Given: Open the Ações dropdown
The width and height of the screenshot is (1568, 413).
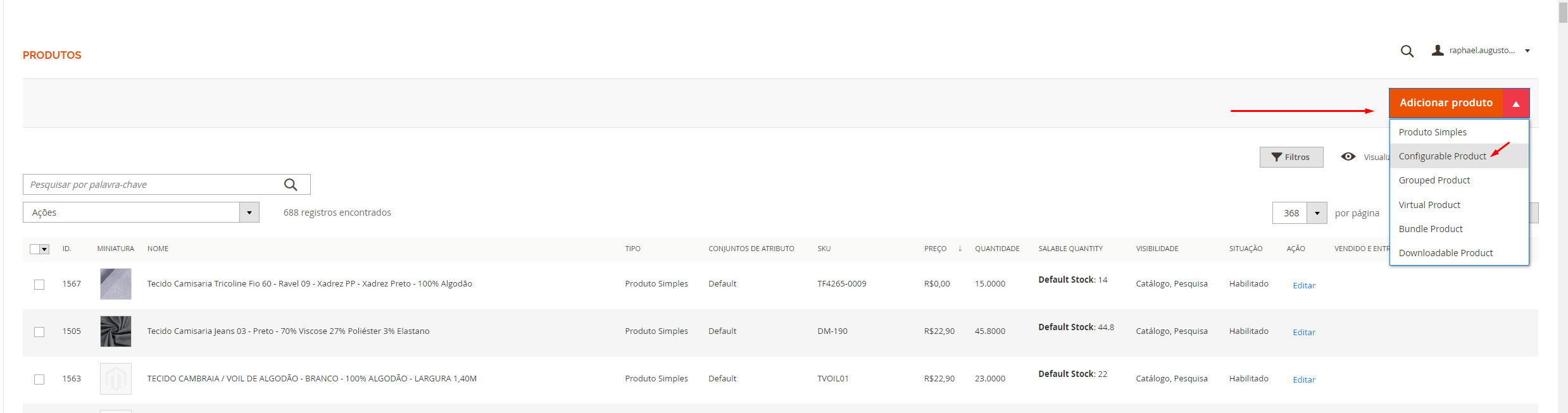Looking at the screenshot, I should [x=141, y=213].
